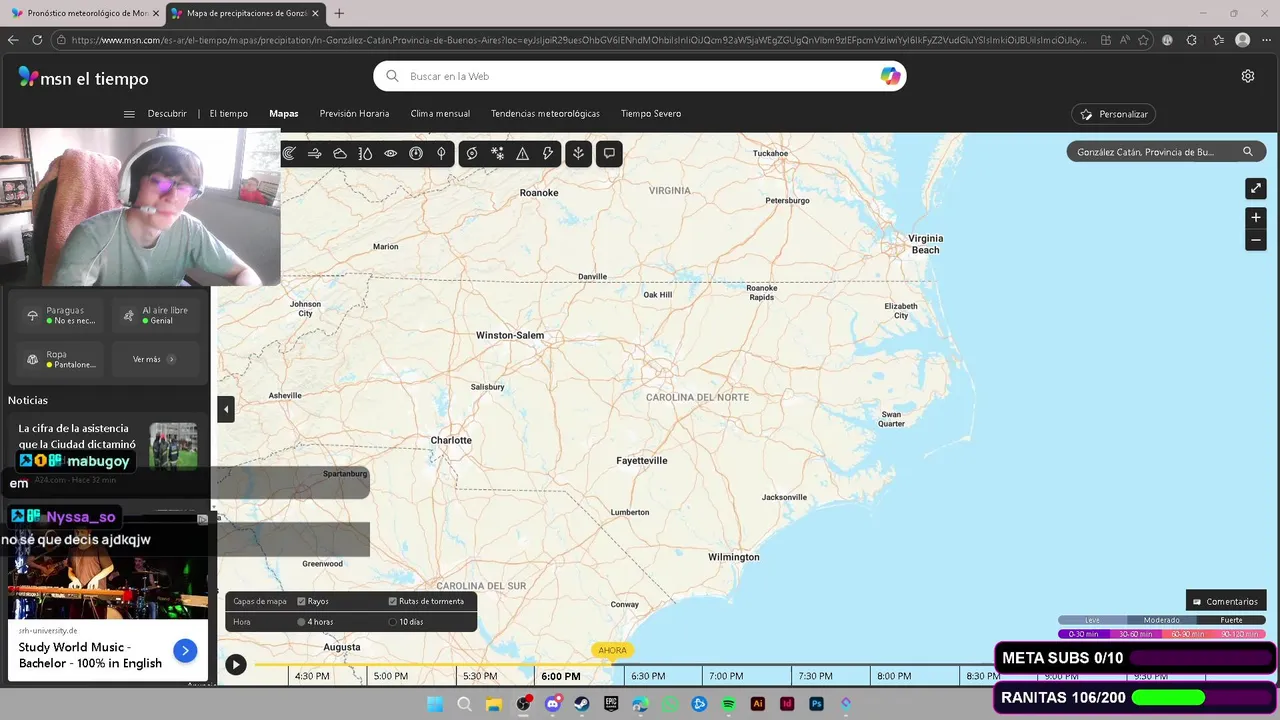Select the visibility eye map layer icon
This screenshot has height=720, width=1280.
[391, 153]
